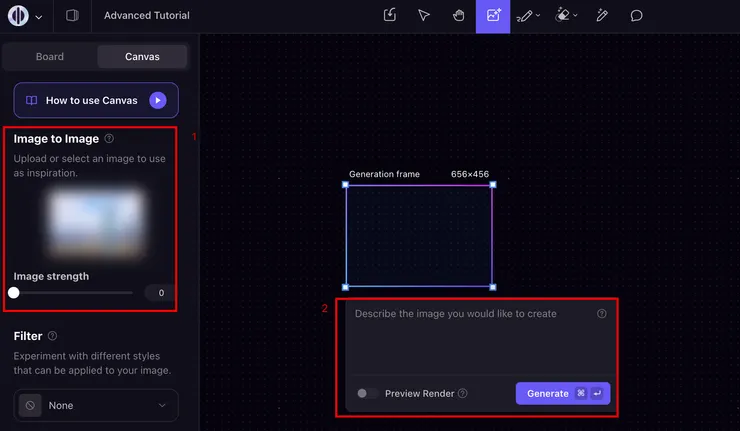Click the import file icon in toolbar
This screenshot has height=431, width=740.
[390, 16]
